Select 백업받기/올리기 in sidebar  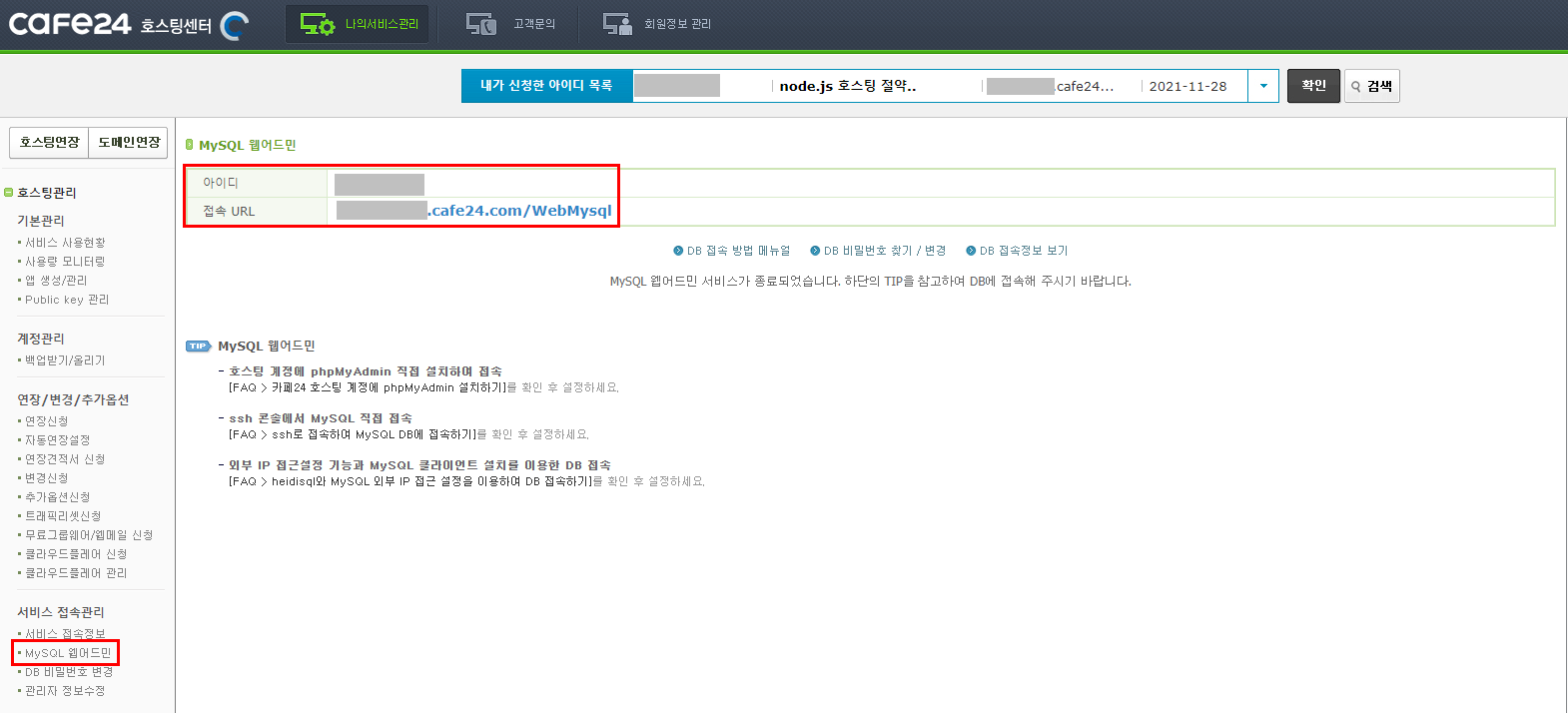65,360
